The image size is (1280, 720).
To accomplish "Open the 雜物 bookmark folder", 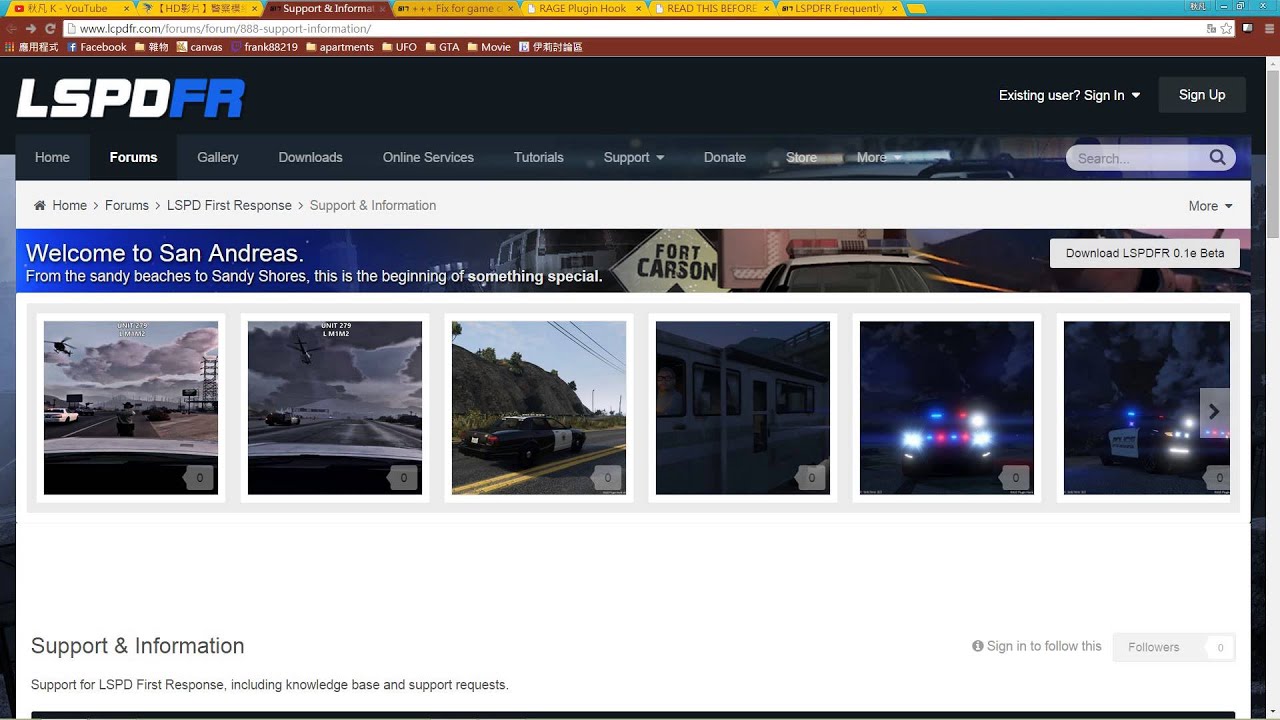I will (x=151, y=47).
